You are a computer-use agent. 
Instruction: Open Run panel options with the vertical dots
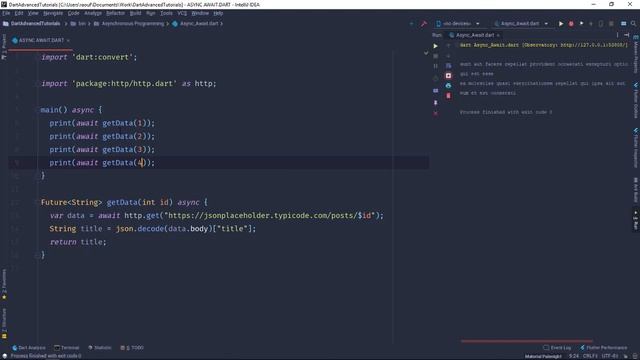(617, 35)
